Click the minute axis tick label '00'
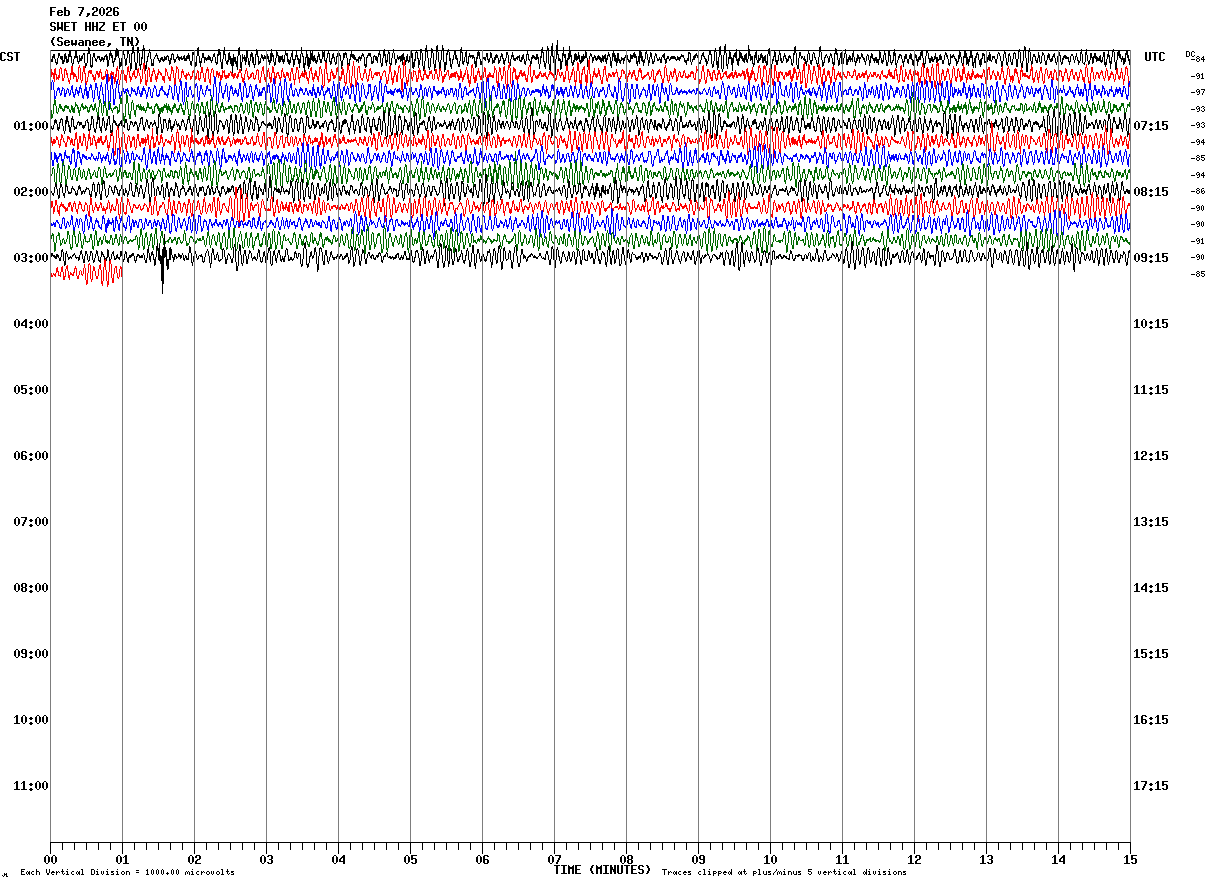Image resolution: width=1210 pixels, height=886 pixels. pos(50,859)
